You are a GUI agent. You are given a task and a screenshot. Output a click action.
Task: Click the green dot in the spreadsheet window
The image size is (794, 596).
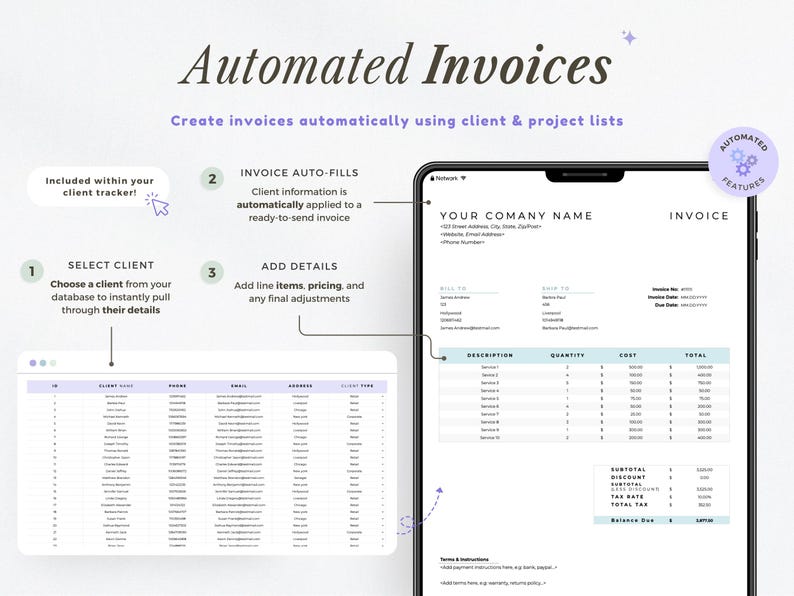pos(53,363)
